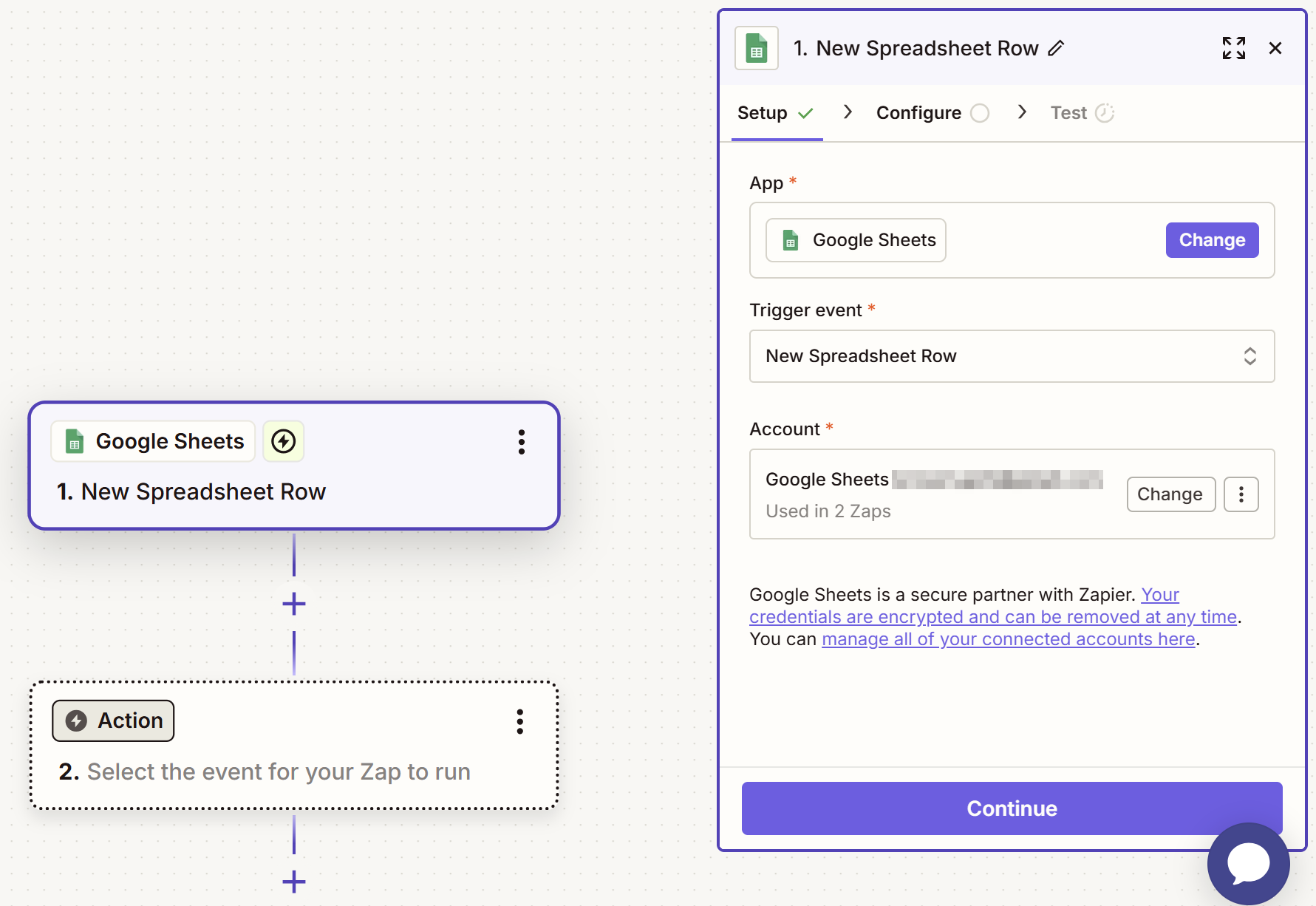This screenshot has width=1316, height=906.
Task: Click the Google Sheets icon in the panel header
Action: tap(756, 47)
